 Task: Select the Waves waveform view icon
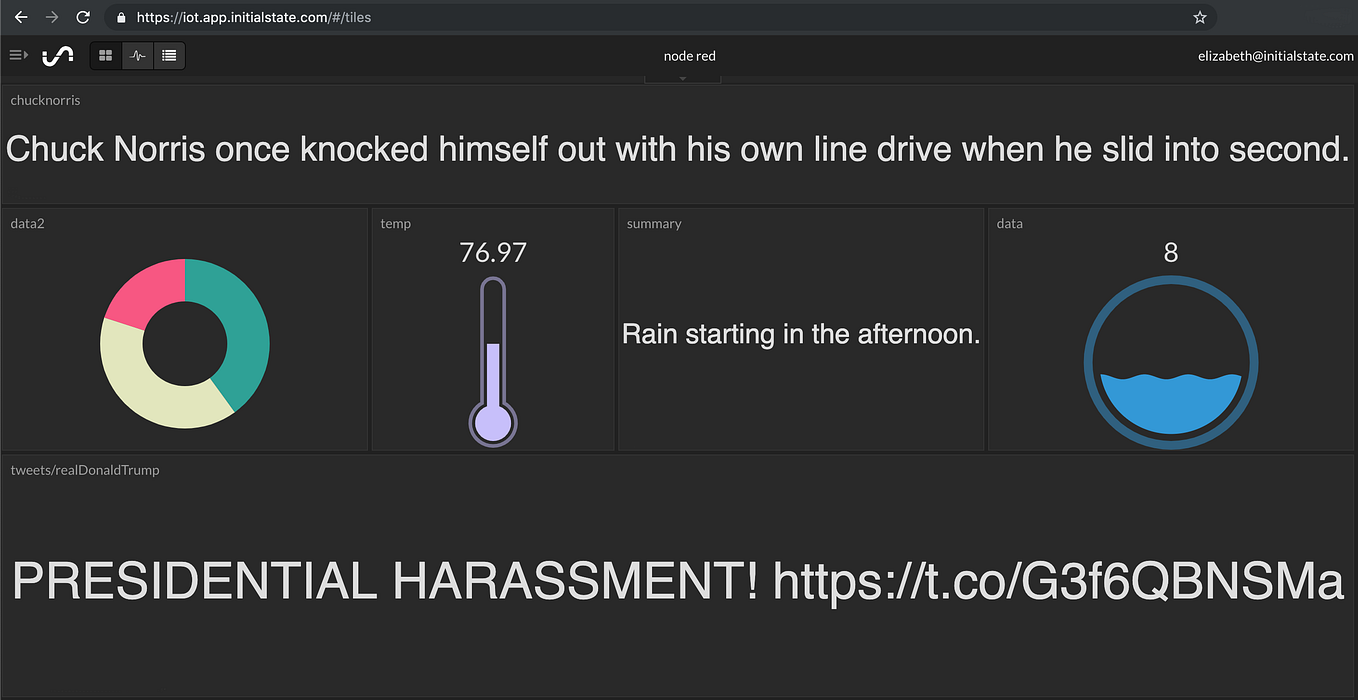click(137, 55)
